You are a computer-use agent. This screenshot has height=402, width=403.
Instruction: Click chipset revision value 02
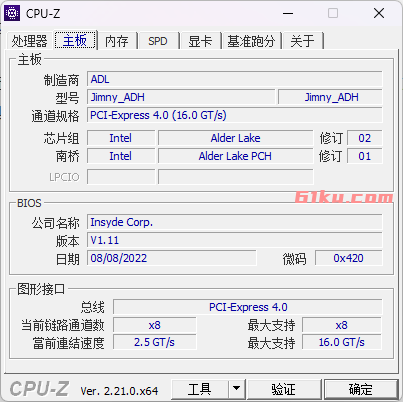point(365,138)
